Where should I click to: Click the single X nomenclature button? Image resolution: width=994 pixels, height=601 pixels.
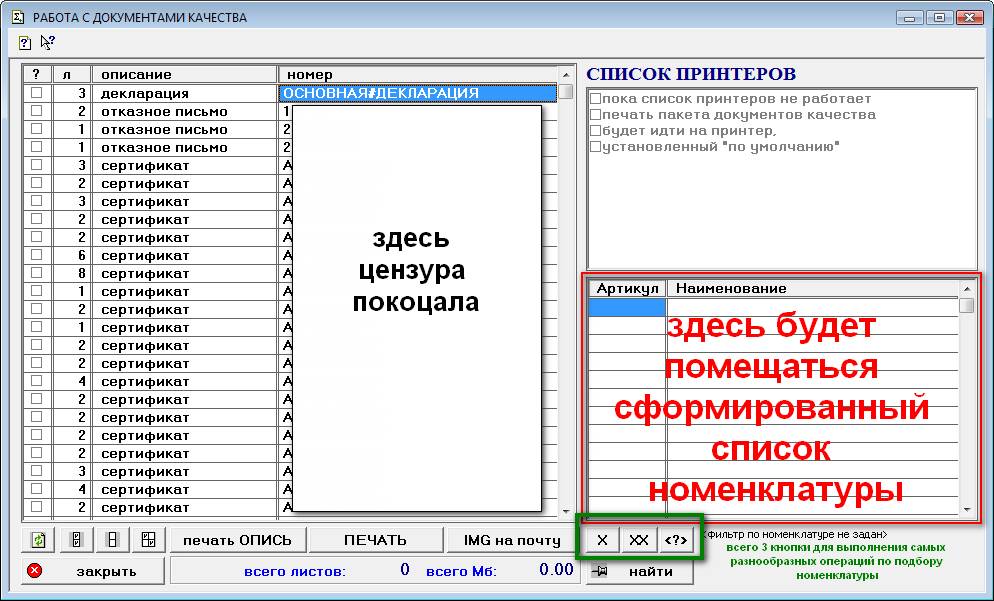[602, 540]
